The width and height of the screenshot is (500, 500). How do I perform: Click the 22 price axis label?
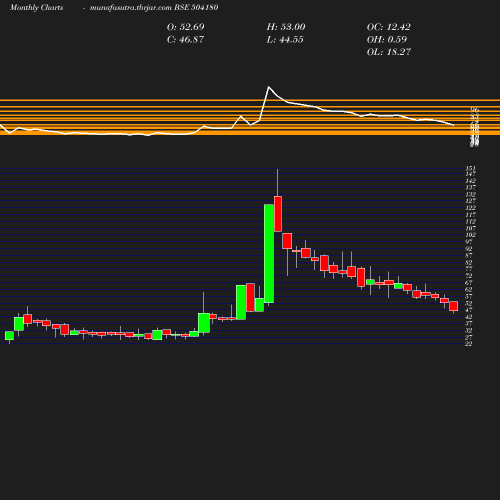tap(469, 344)
